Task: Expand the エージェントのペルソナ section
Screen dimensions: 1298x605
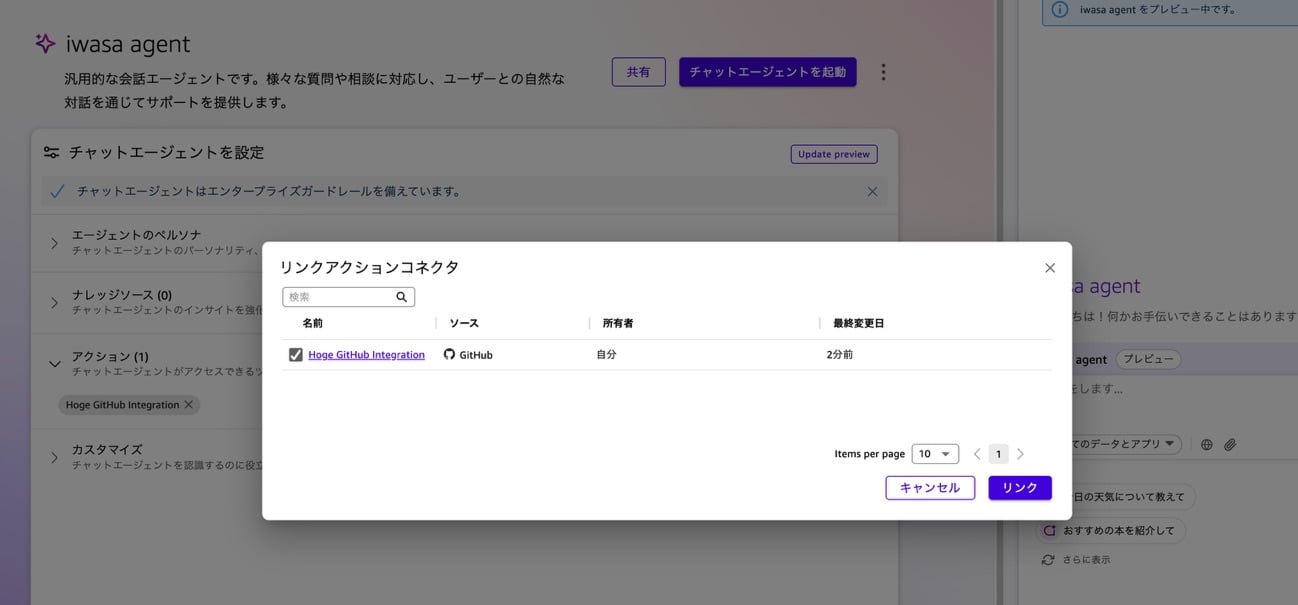Action: coord(55,243)
